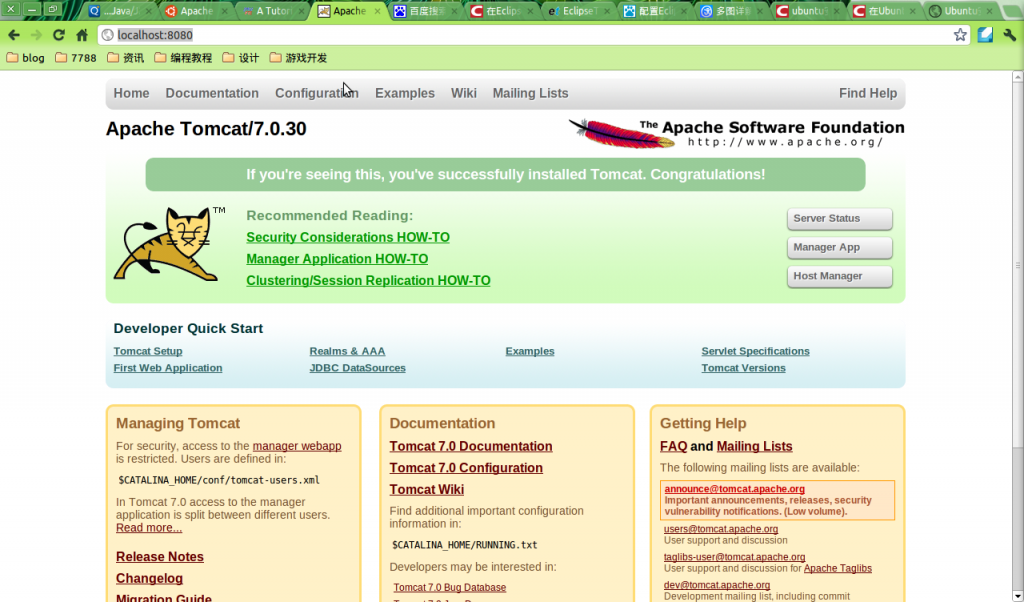The image size is (1024, 602).
Task: Open the 7788 bookmarks folder
Action: [76, 58]
